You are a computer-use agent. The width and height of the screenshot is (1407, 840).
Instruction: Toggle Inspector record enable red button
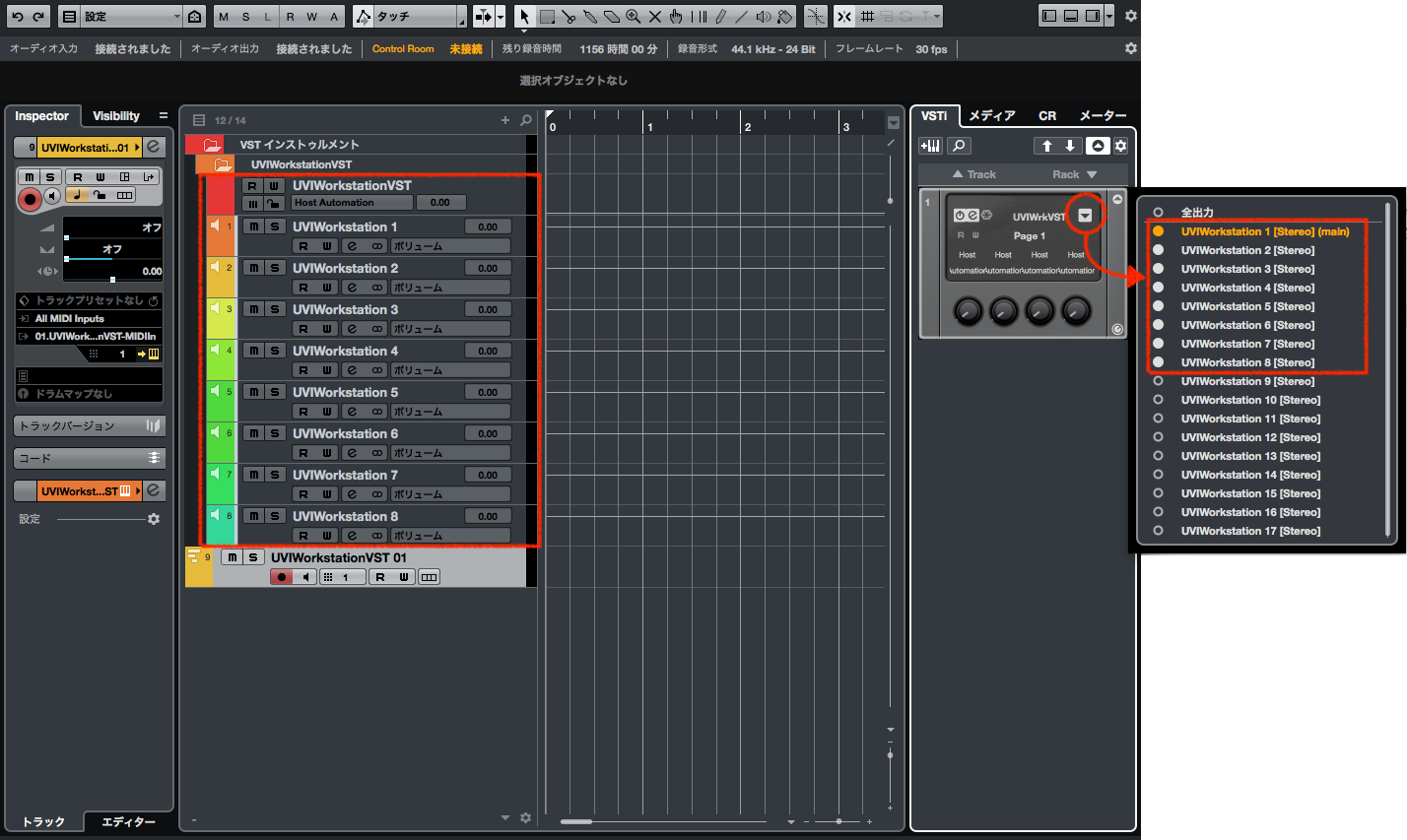pos(30,199)
